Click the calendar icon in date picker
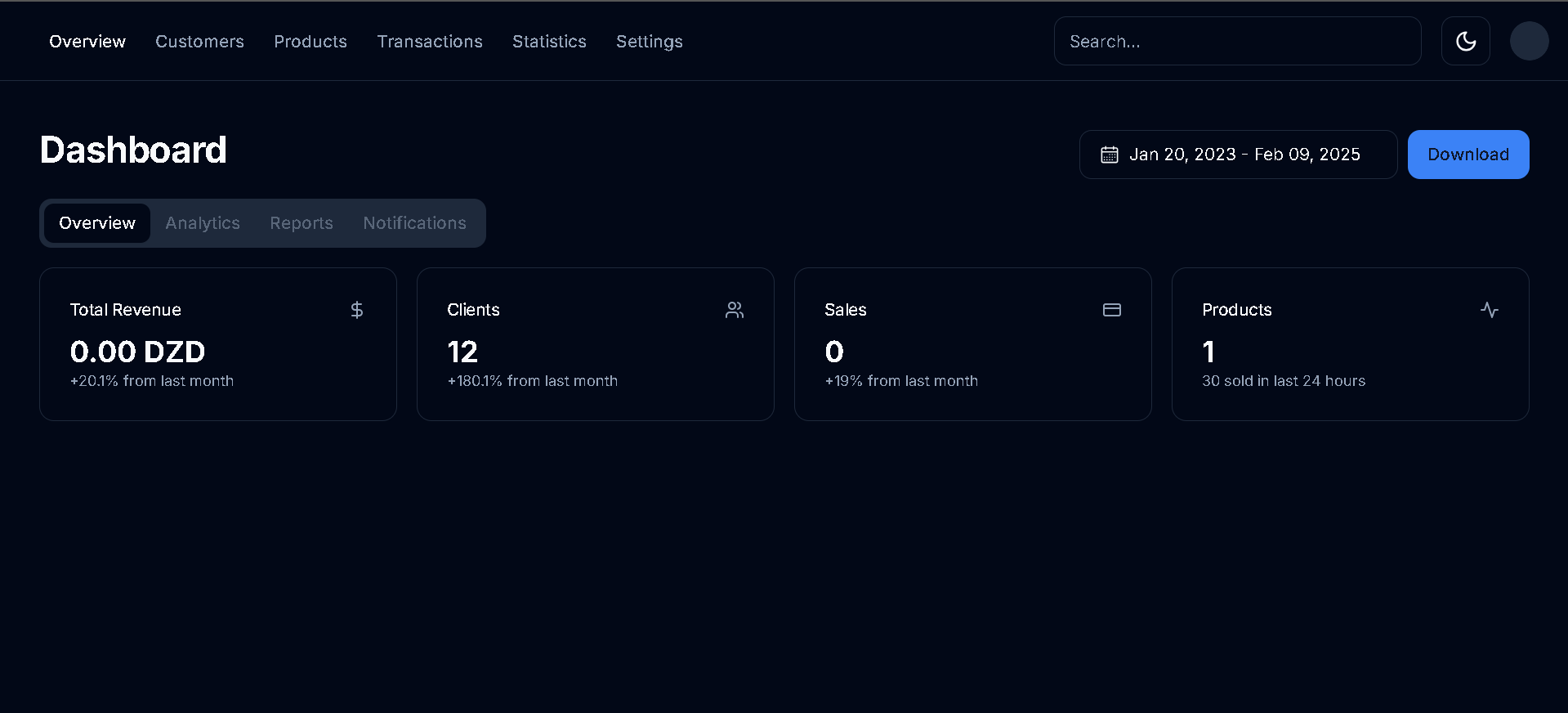This screenshot has height=713, width=1568. (1109, 155)
